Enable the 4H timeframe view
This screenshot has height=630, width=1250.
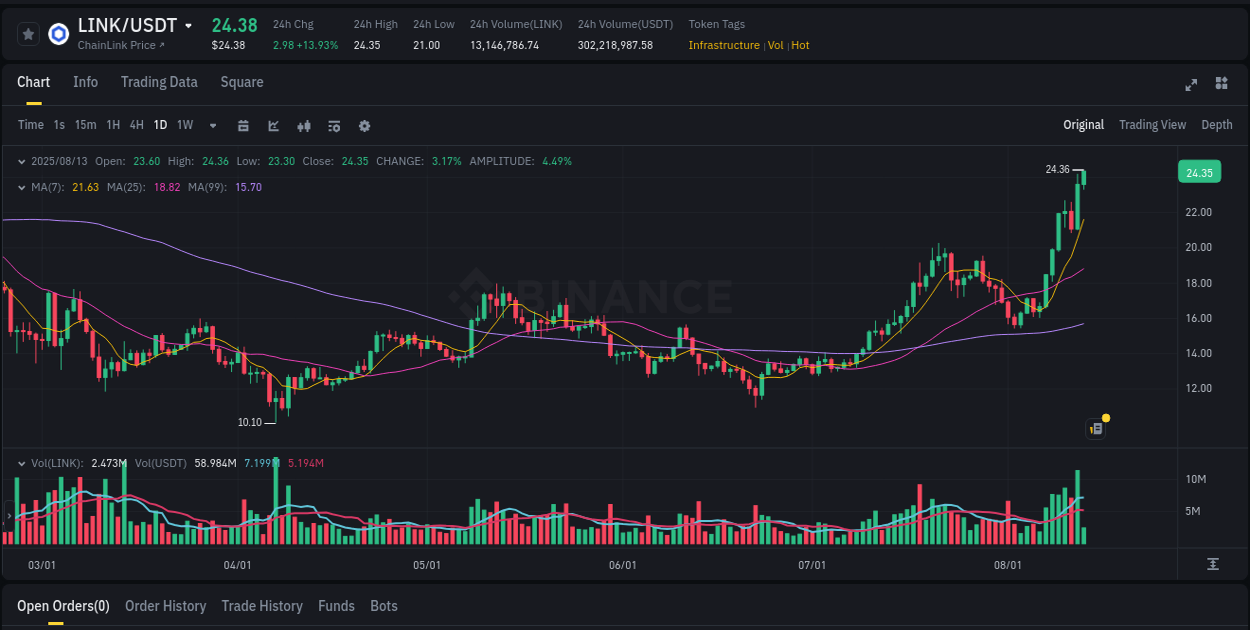(x=136, y=125)
